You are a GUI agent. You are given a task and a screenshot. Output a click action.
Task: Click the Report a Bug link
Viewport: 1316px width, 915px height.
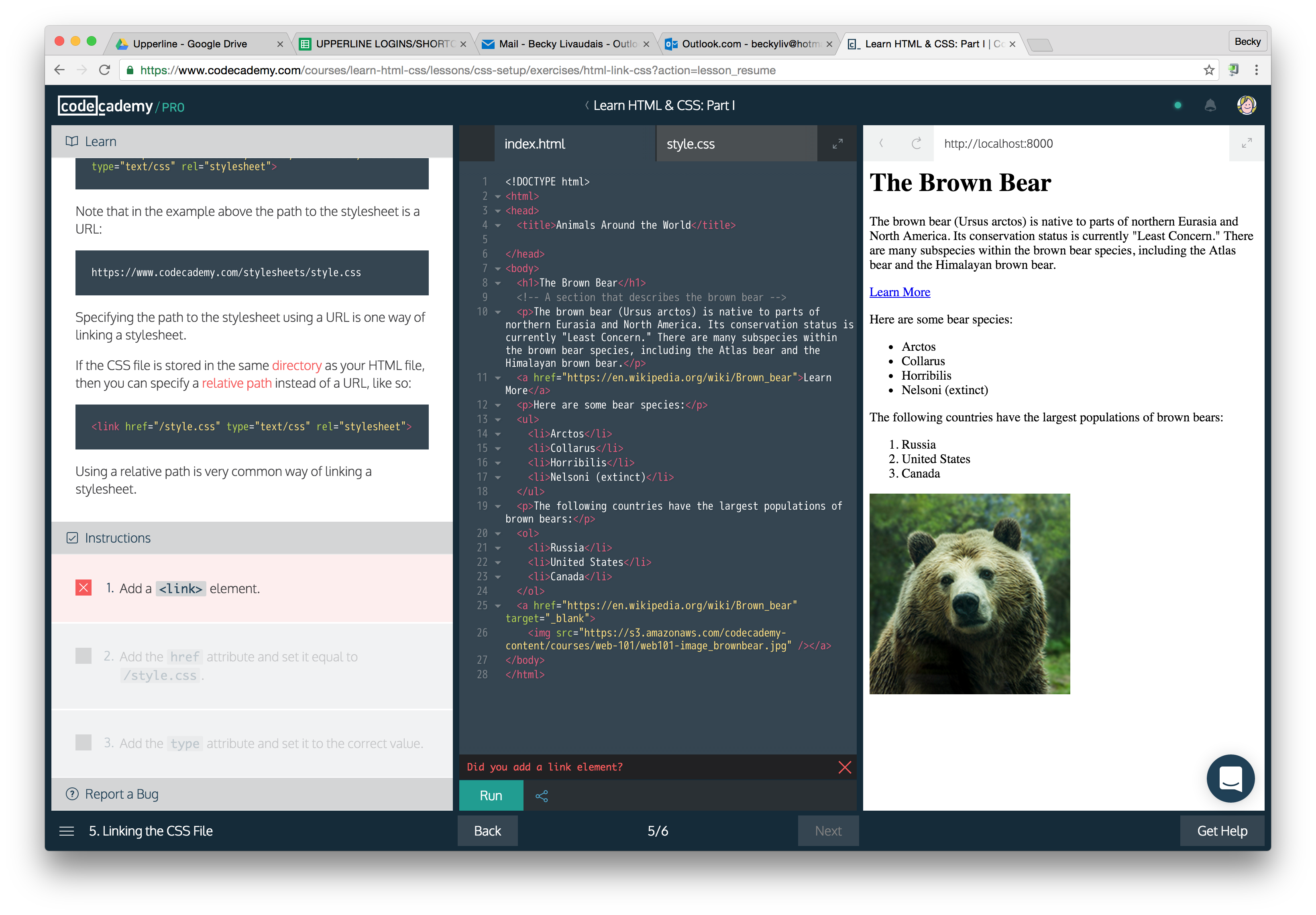tap(122, 794)
